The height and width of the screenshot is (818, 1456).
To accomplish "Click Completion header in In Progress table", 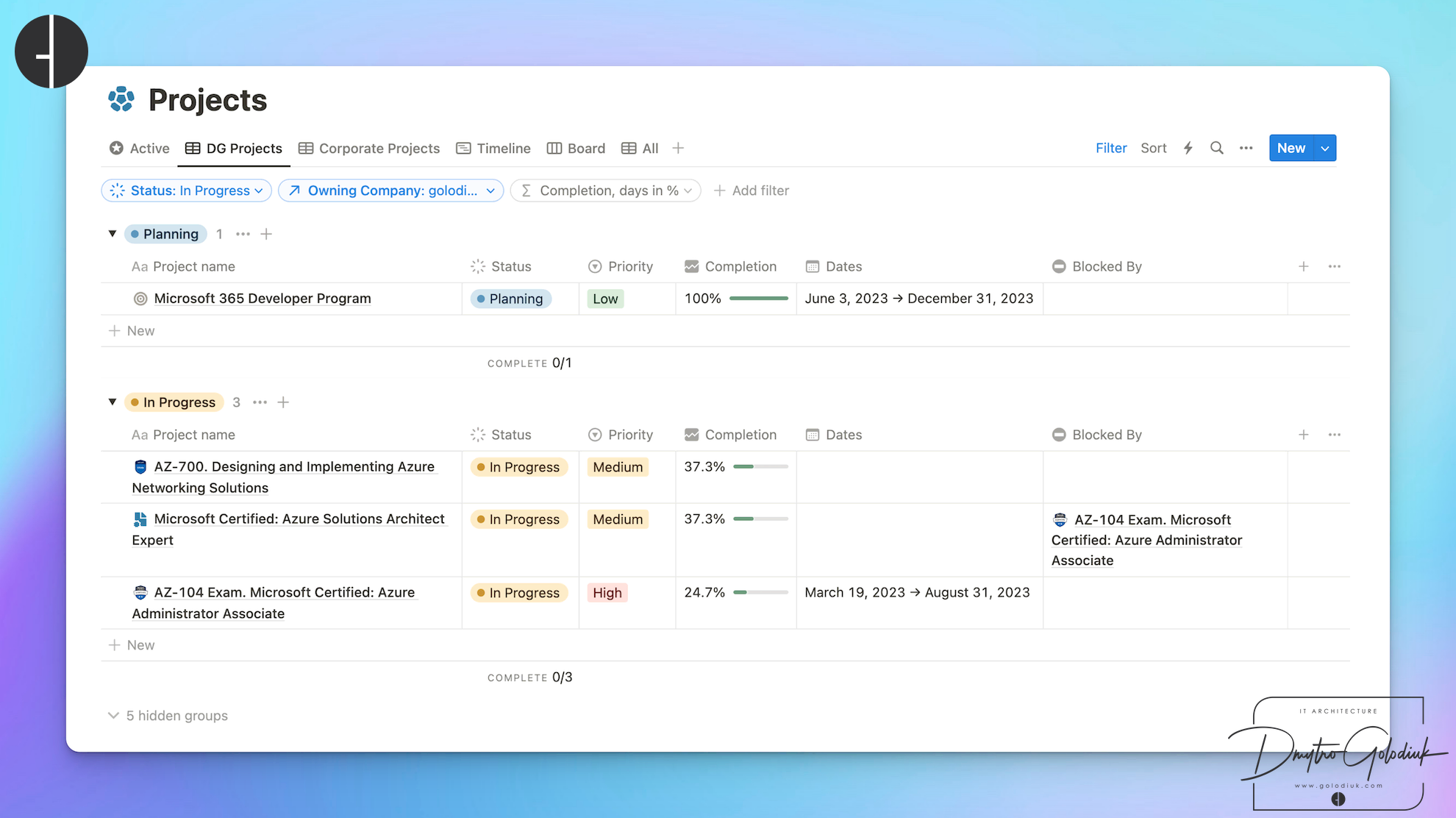I will tap(730, 435).
